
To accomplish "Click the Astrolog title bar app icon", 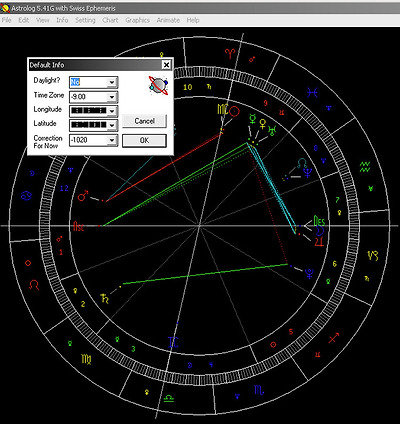I will pyautogui.click(x=5, y=8).
